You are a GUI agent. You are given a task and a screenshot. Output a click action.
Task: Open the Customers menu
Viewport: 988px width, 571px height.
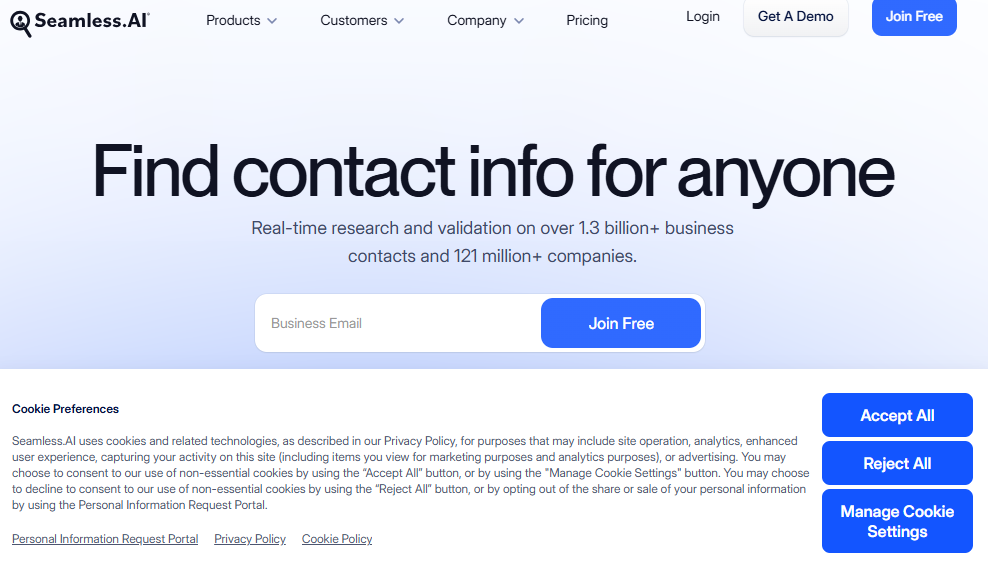click(x=353, y=20)
